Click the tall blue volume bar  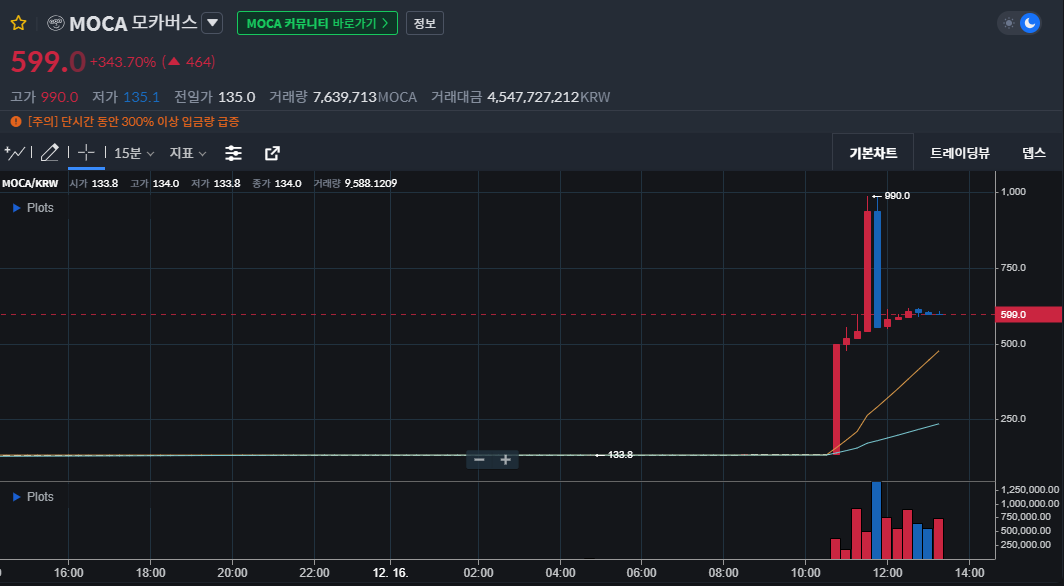pos(876,520)
